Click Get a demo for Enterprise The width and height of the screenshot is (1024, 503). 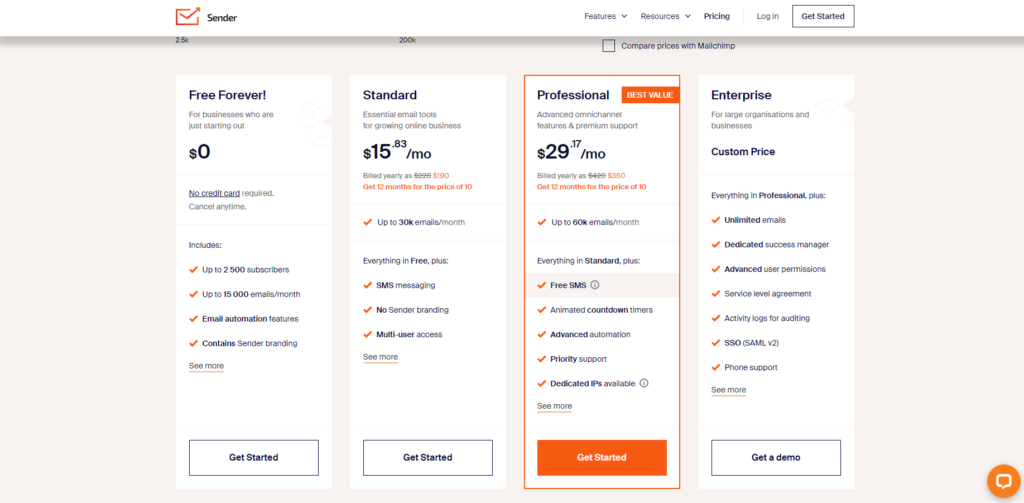click(x=776, y=457)
